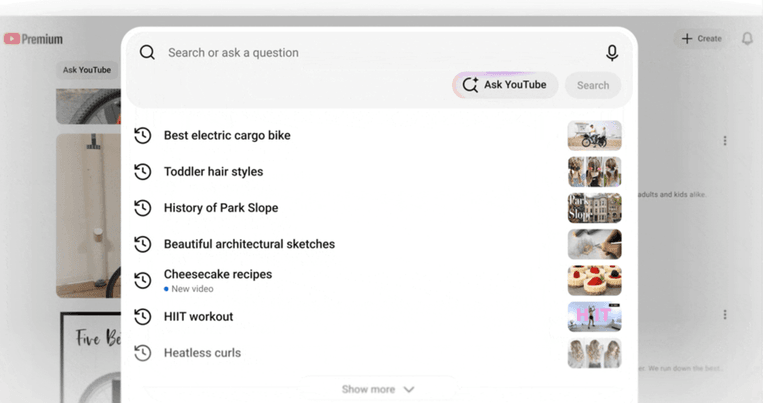
Task: Click the Create button
Action: click(701, 38)
